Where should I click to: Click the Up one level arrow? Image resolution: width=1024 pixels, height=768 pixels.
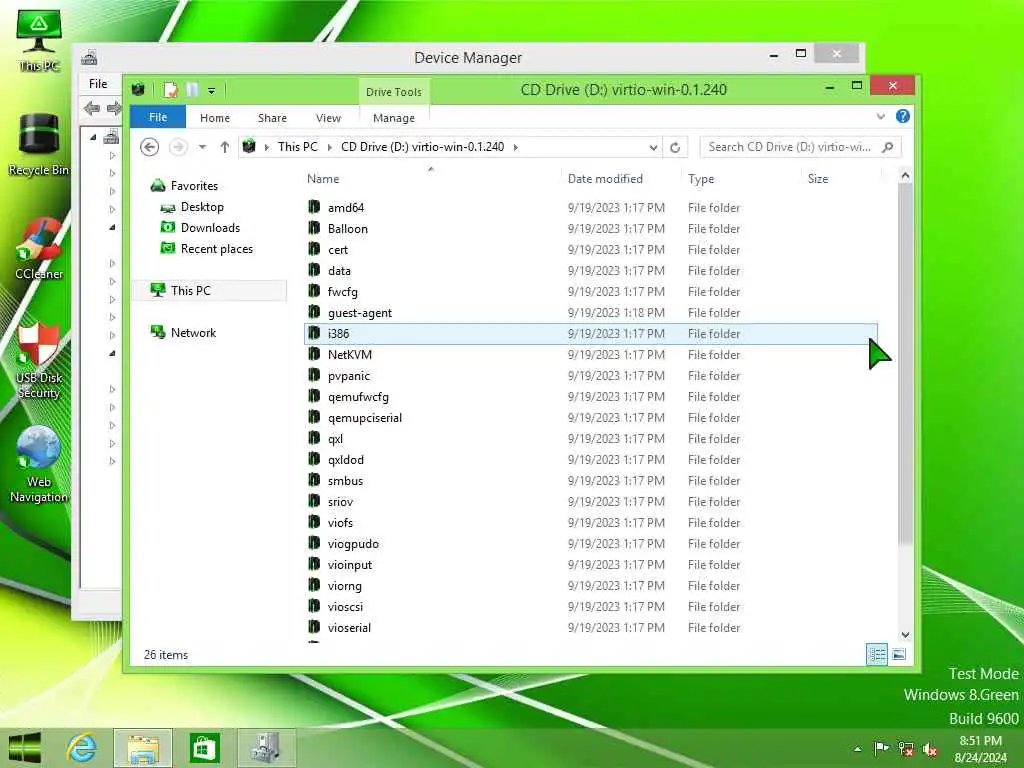[x=225, y=147]
